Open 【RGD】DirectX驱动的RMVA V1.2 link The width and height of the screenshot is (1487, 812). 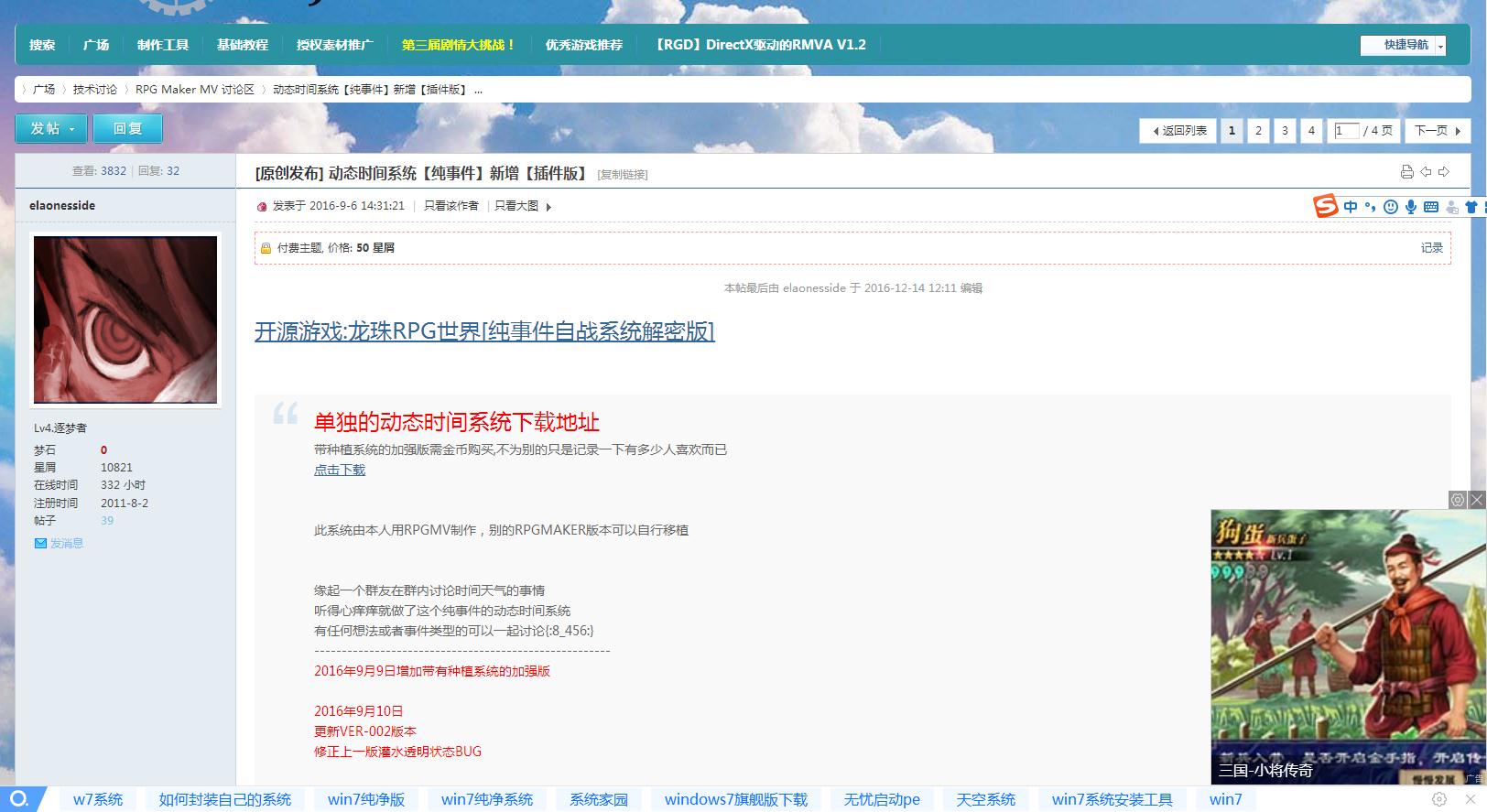758,45
